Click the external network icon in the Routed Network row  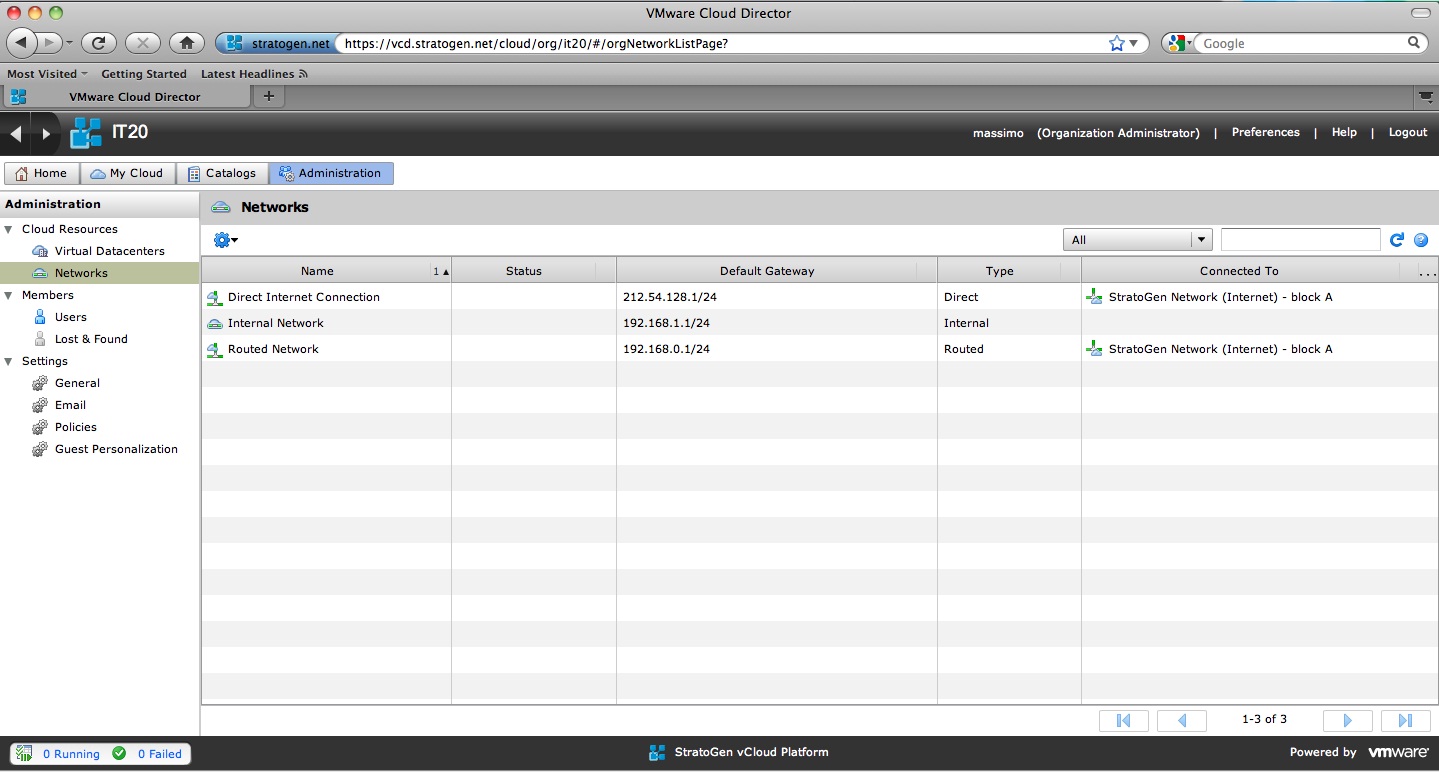1095,349
